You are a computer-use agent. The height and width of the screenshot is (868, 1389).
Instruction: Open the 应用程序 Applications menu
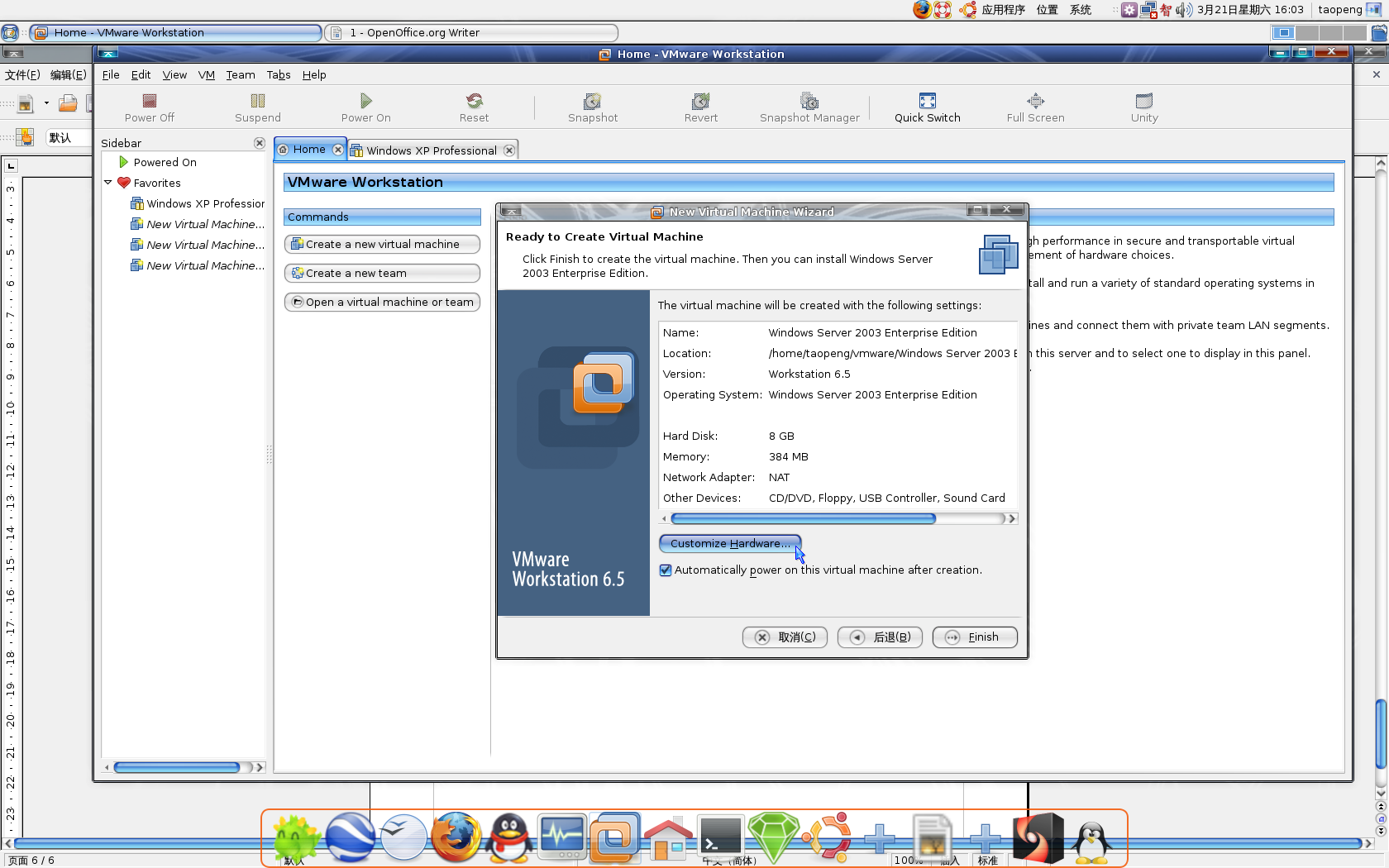[x=1003, y=10]
